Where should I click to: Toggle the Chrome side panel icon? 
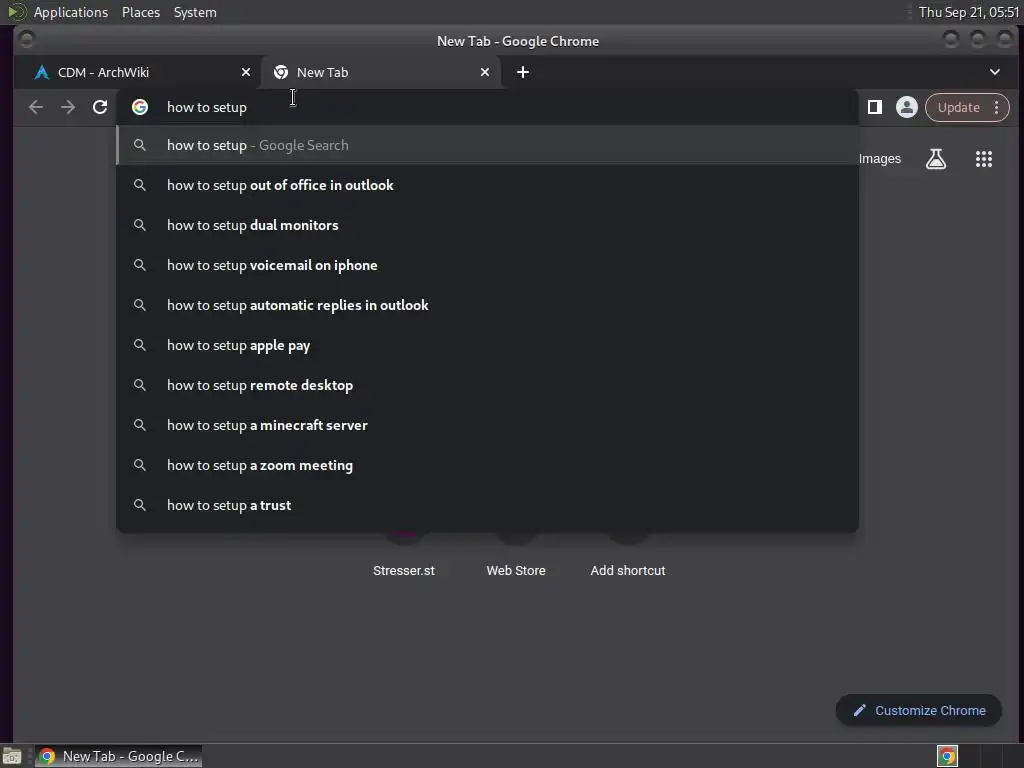(x=874, y=107)
